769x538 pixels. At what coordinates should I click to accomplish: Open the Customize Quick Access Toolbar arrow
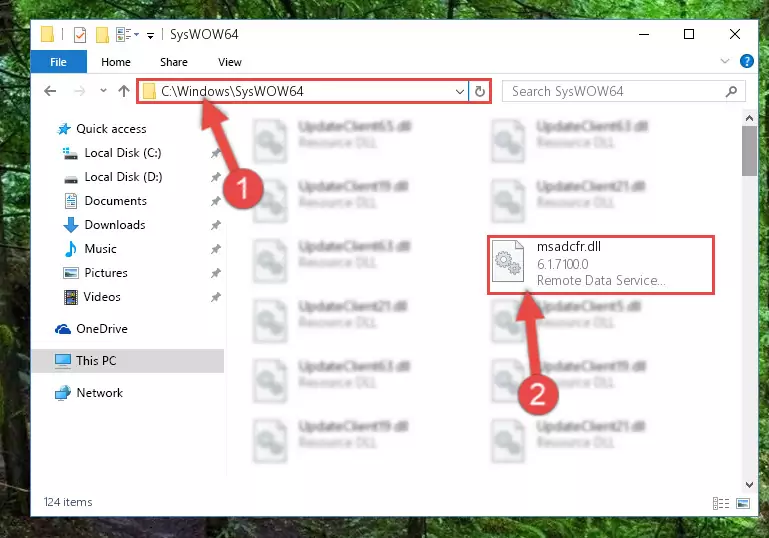(151, 35)
